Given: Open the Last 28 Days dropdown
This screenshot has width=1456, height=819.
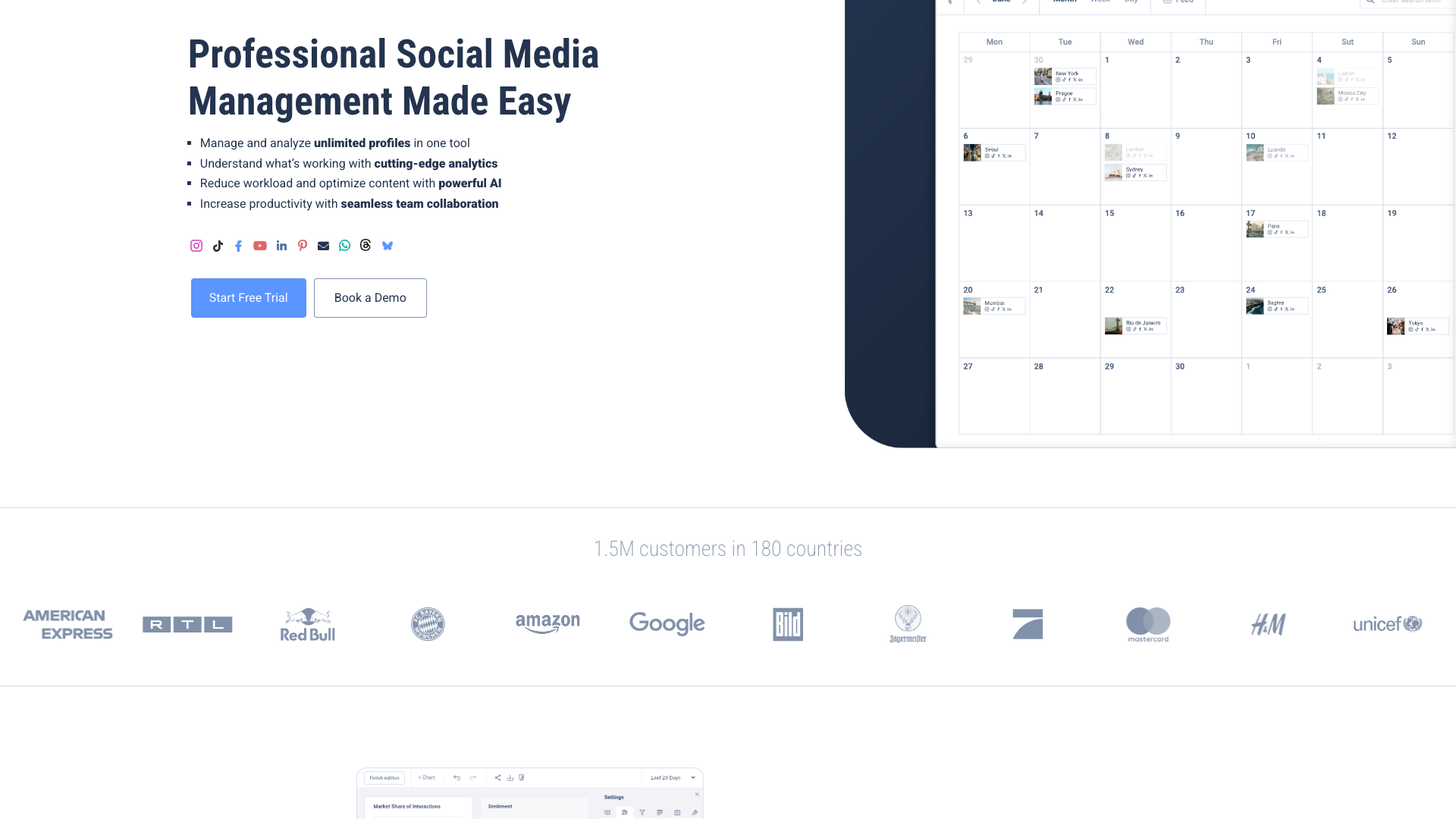Looking at the screenshot, I should coord(670,778).
